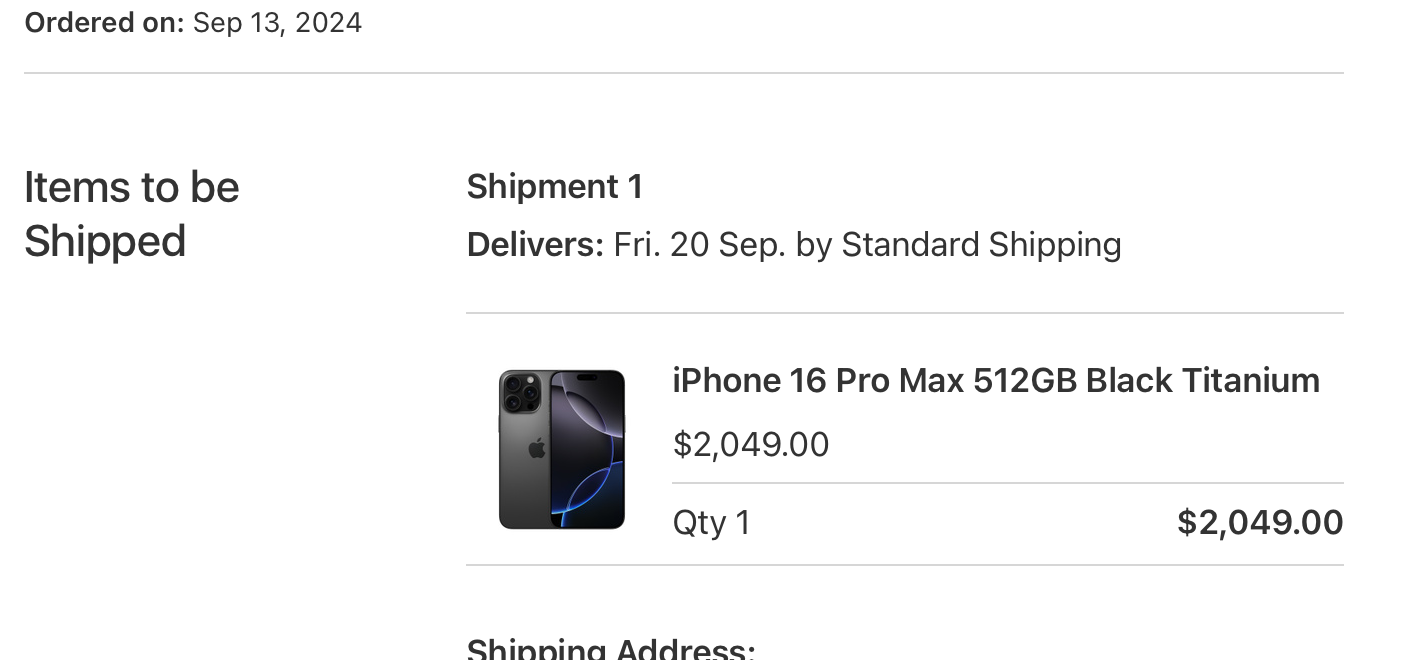Click the 'Qty 1' quantity text
This screenshot has height=660, width=1406.
711,523
